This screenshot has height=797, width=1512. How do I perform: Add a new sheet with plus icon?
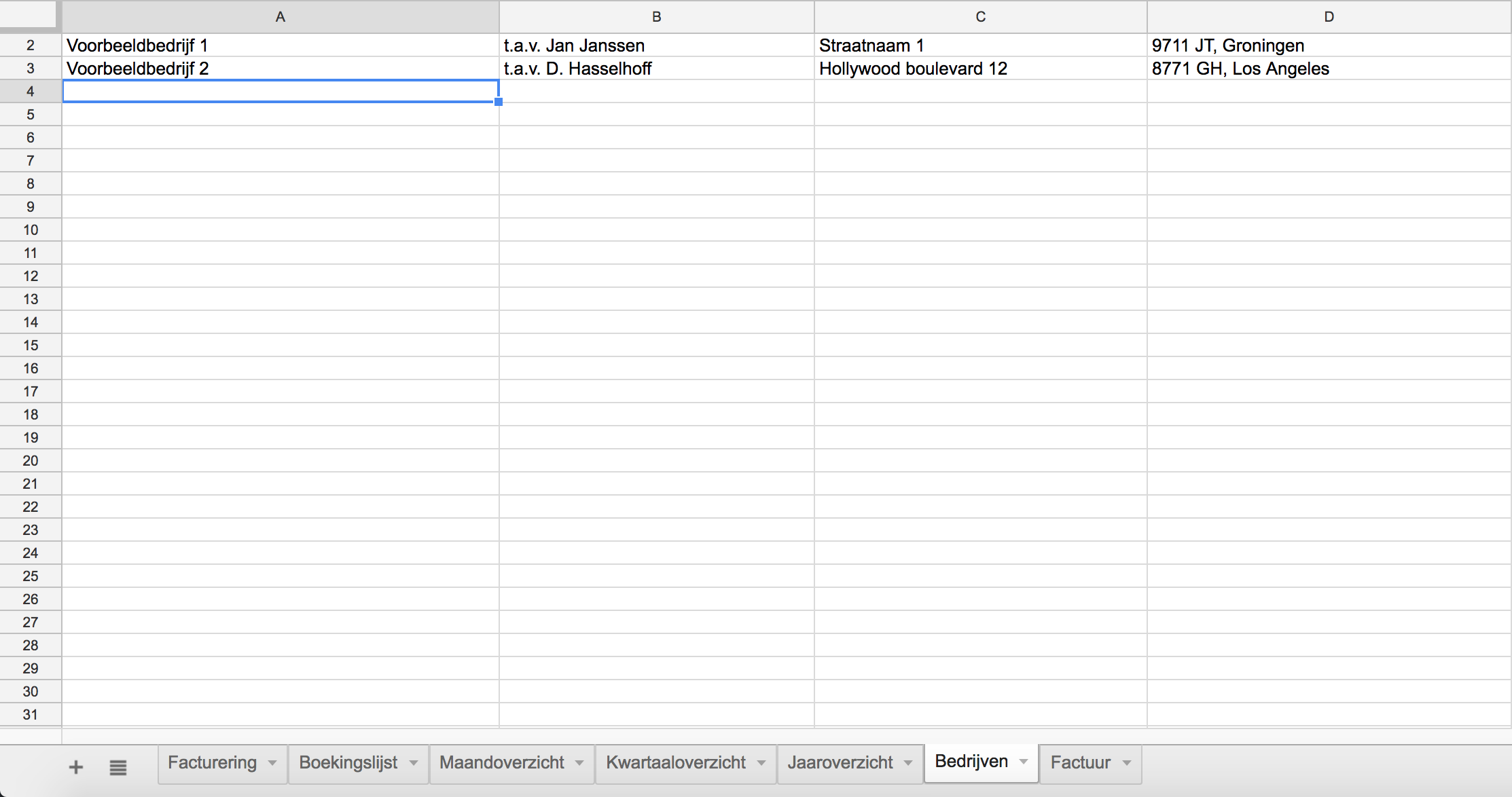click(76, 767)
